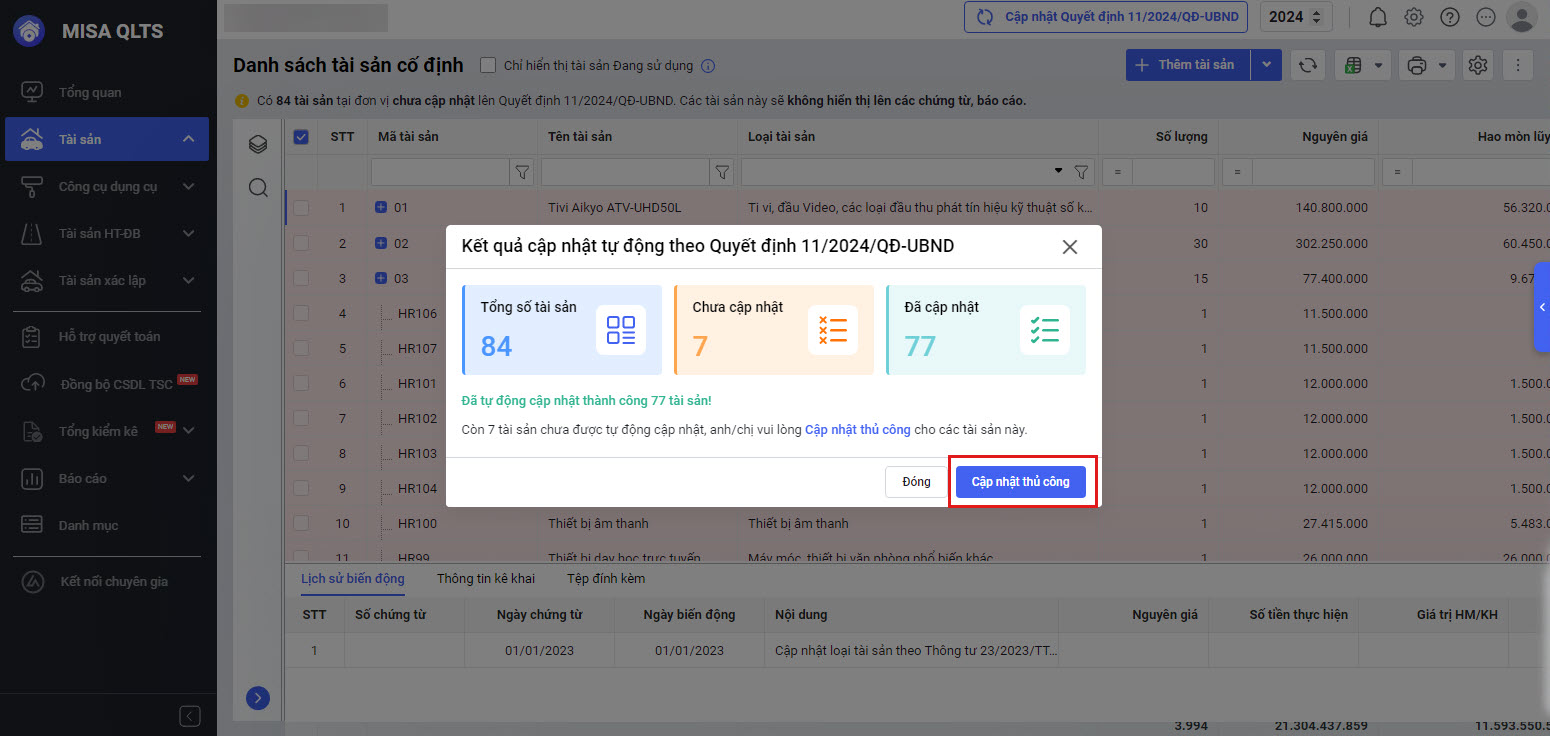Open filter for Mã tài sản column

522,173
